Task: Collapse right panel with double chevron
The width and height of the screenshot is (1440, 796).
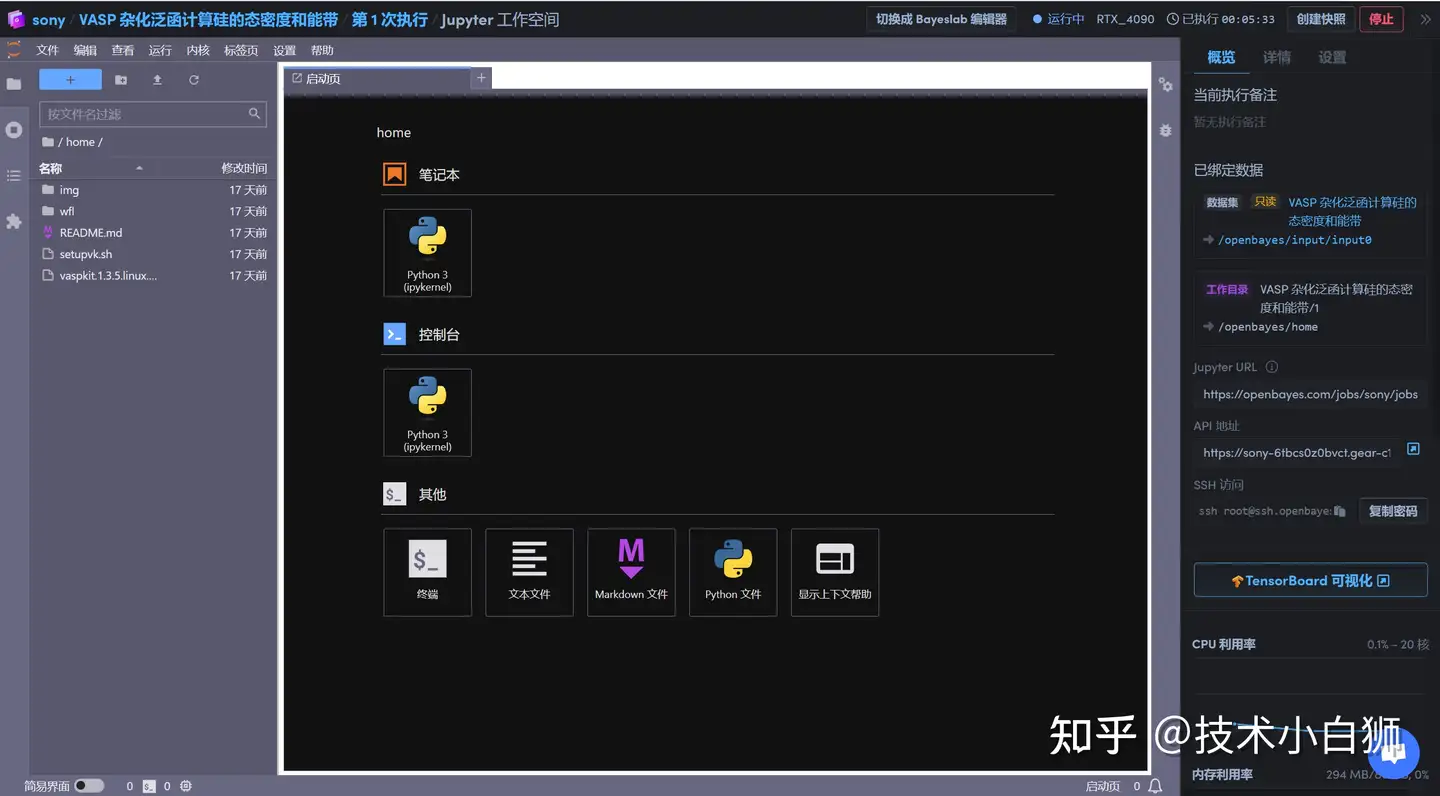Action: (1425, 19)
